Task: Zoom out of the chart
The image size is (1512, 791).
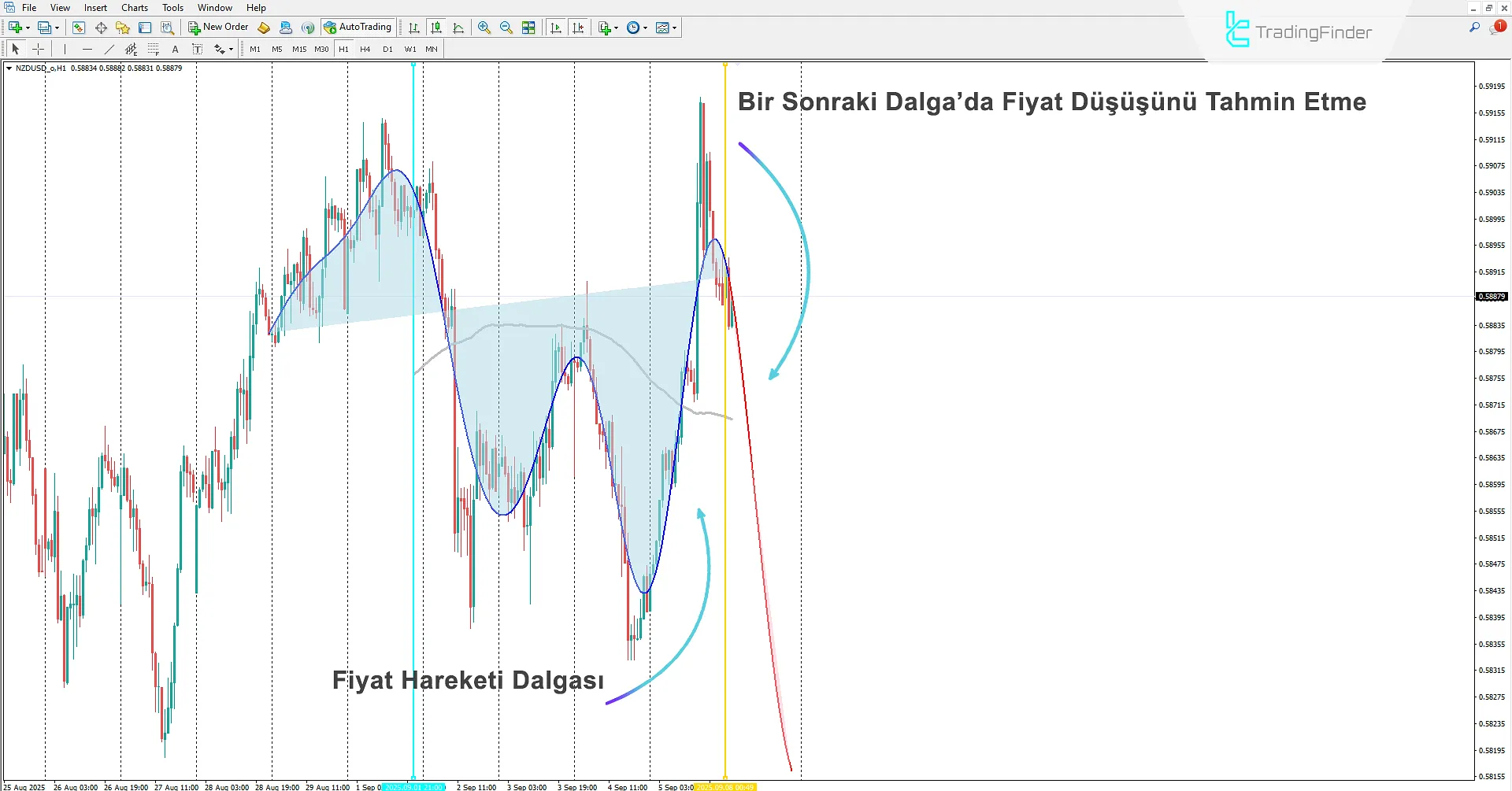Action: [505, 28]
